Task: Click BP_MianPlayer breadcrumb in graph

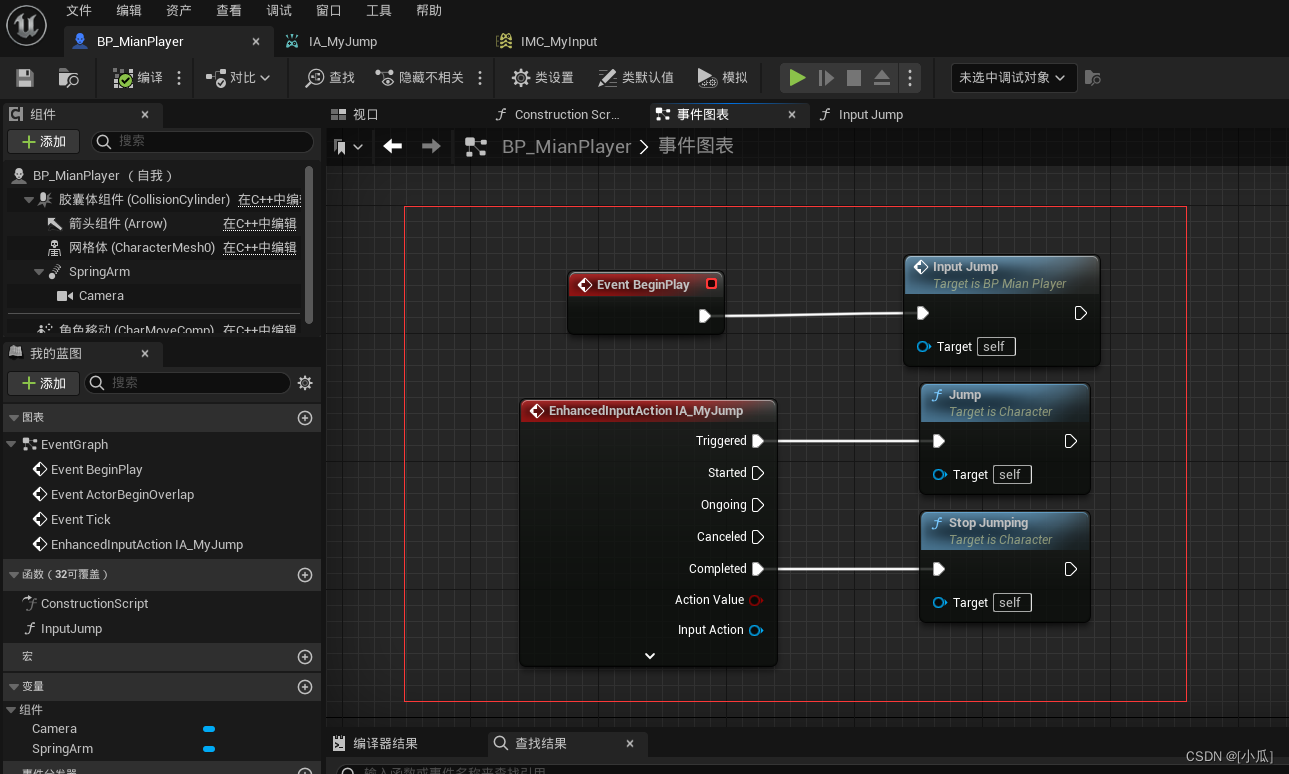Action: [566, 146]
